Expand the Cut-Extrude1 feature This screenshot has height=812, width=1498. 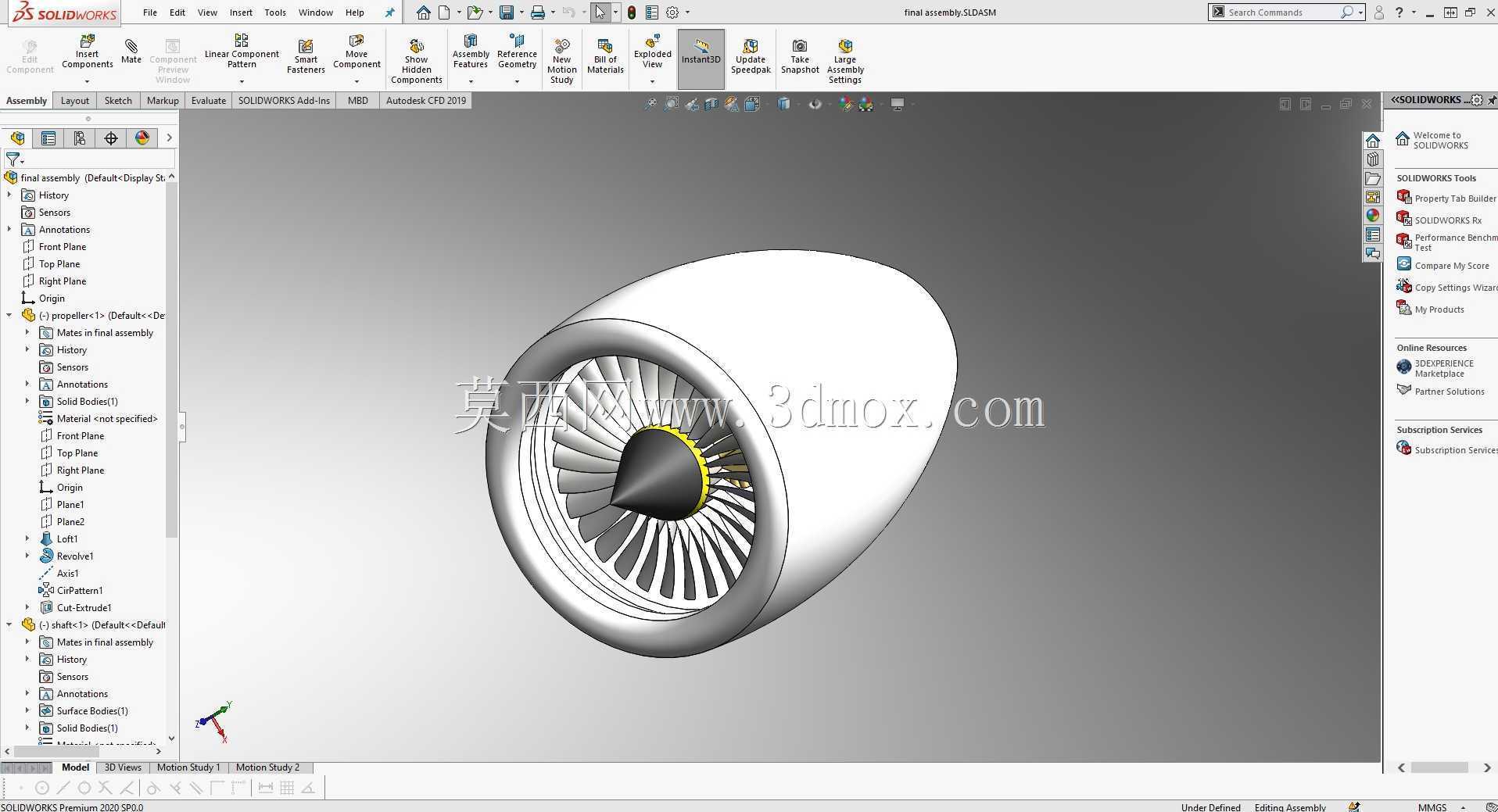click(27, 608)
